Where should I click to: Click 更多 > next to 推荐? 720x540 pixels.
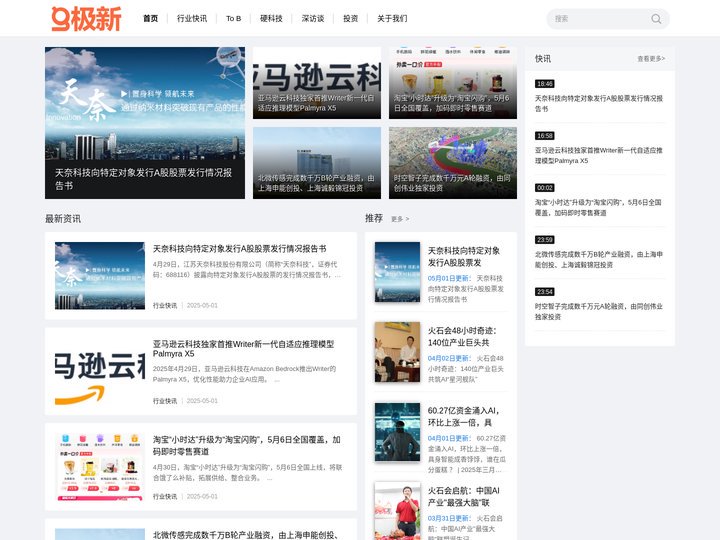pos(400,219)
